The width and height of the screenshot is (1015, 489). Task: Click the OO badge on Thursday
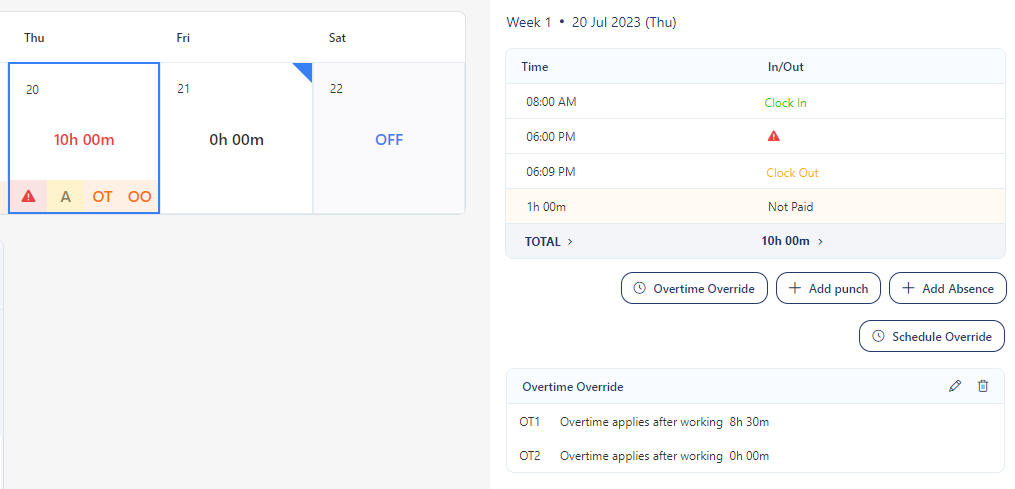pyautogui.click(x=140, y=197)
